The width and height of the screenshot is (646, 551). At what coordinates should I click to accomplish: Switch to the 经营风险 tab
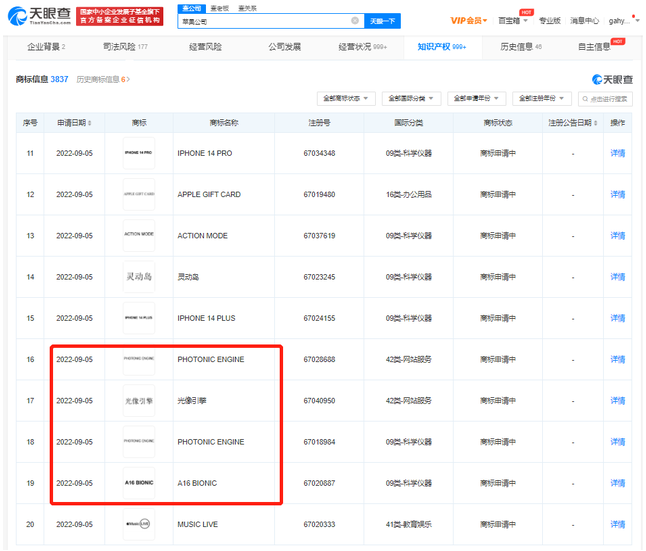pos(205,47)
